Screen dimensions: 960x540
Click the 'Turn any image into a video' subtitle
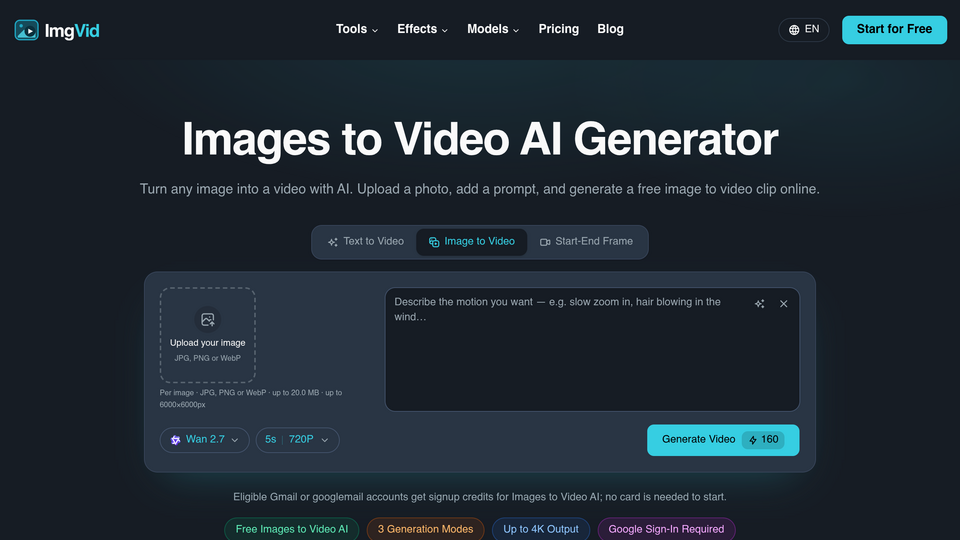[x=480, y=189]
